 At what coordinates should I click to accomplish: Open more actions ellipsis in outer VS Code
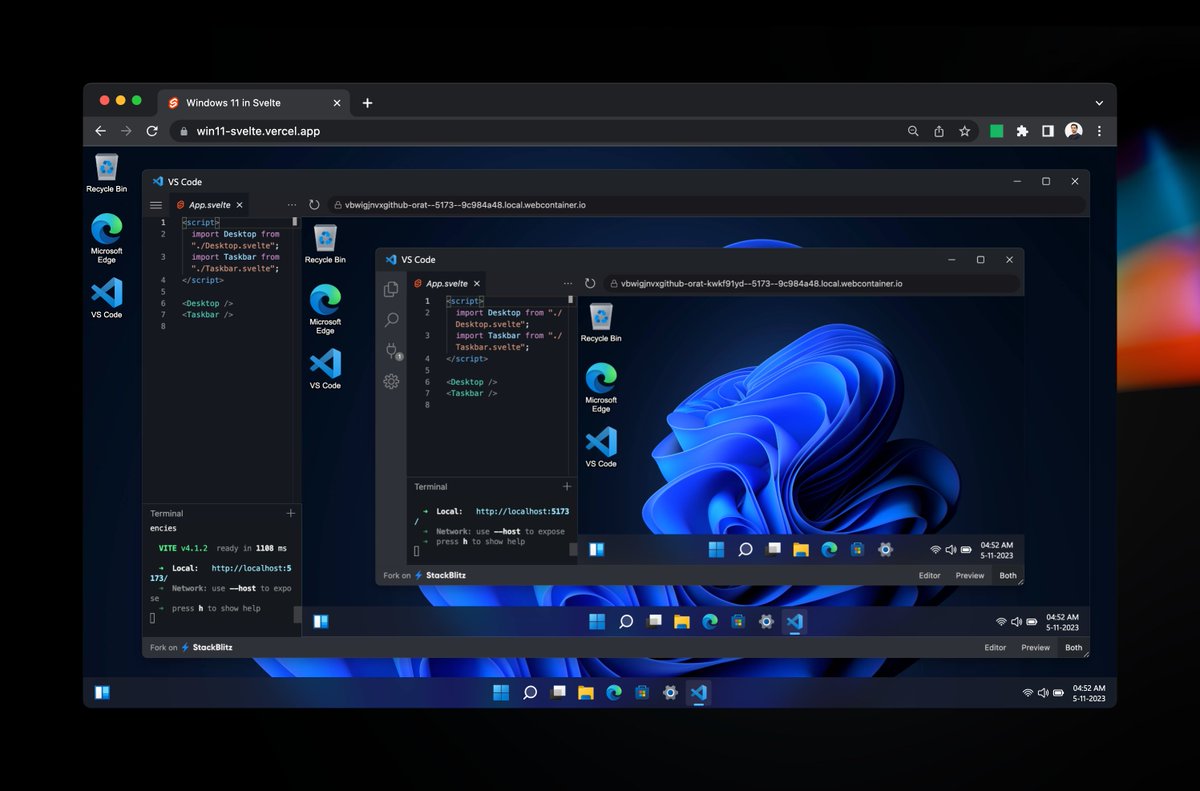(x=292, y=204)
